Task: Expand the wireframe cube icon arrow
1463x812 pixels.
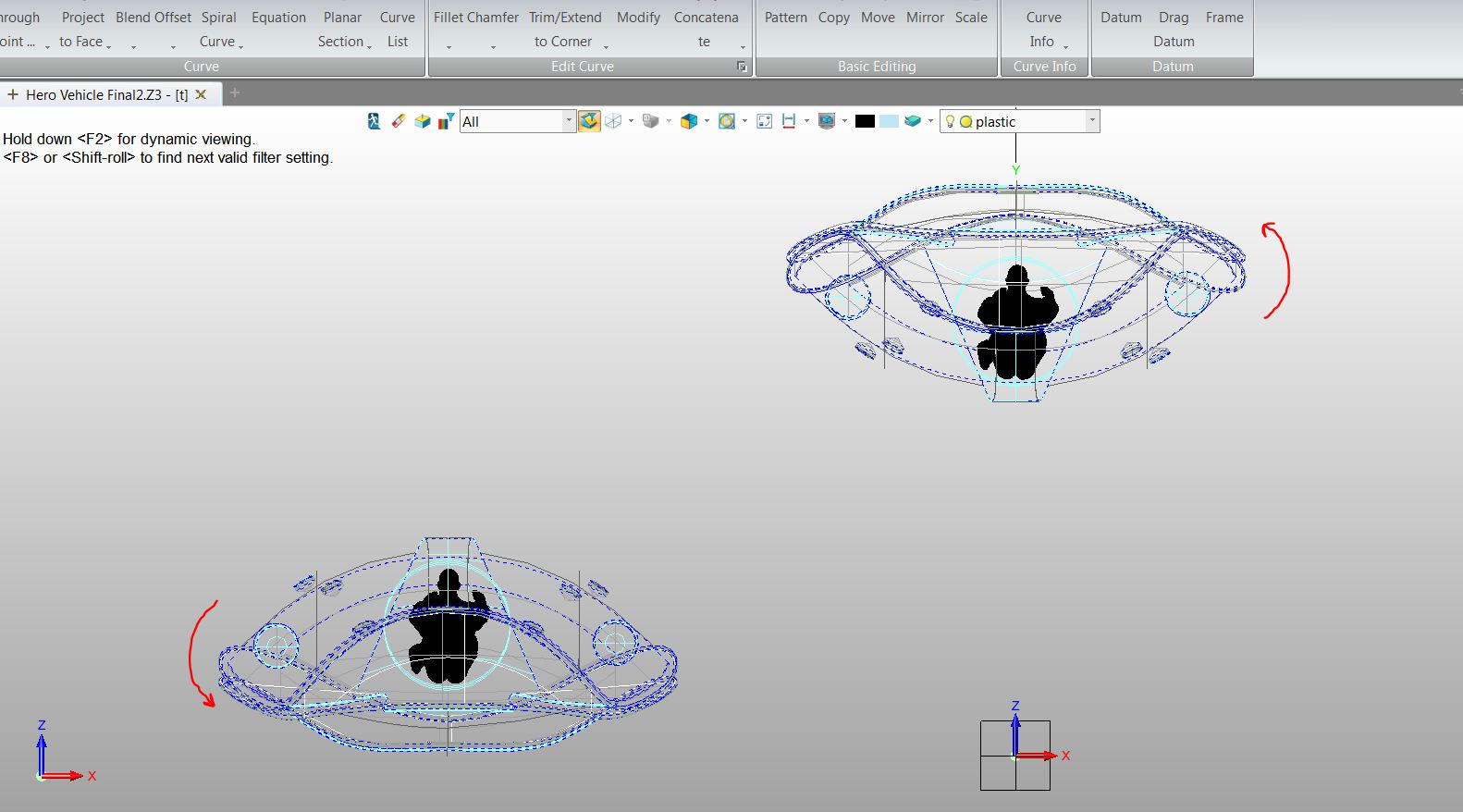Action: click(x=631, y=121)
